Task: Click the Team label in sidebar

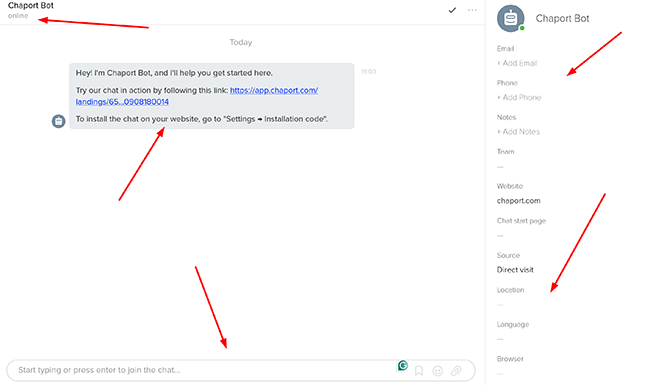Action: [x=505, y=152]
